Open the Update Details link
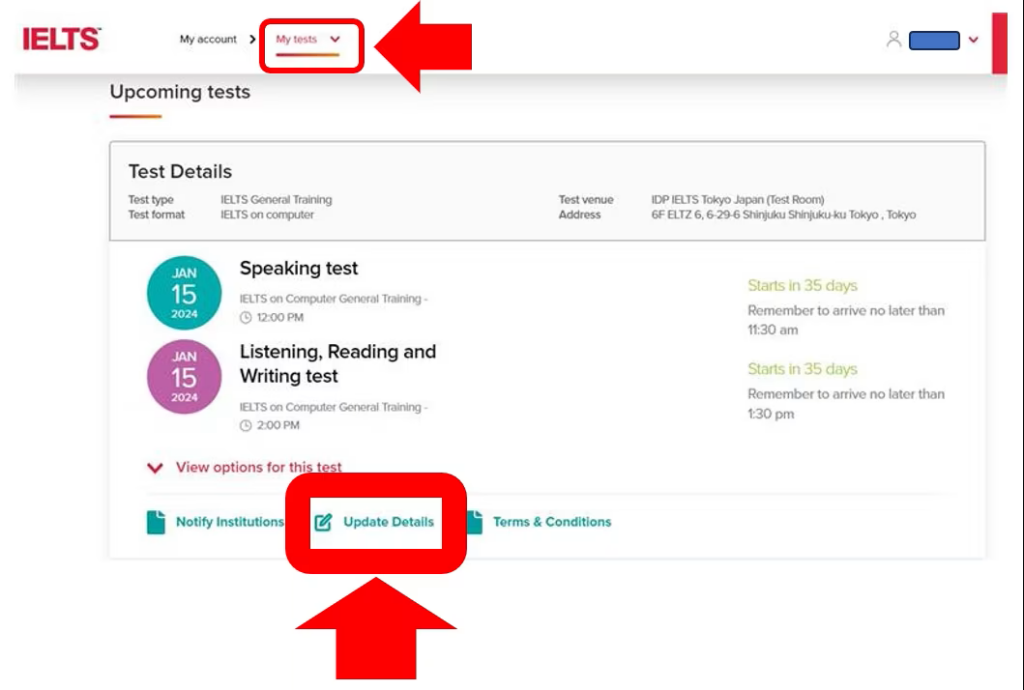 388,522
